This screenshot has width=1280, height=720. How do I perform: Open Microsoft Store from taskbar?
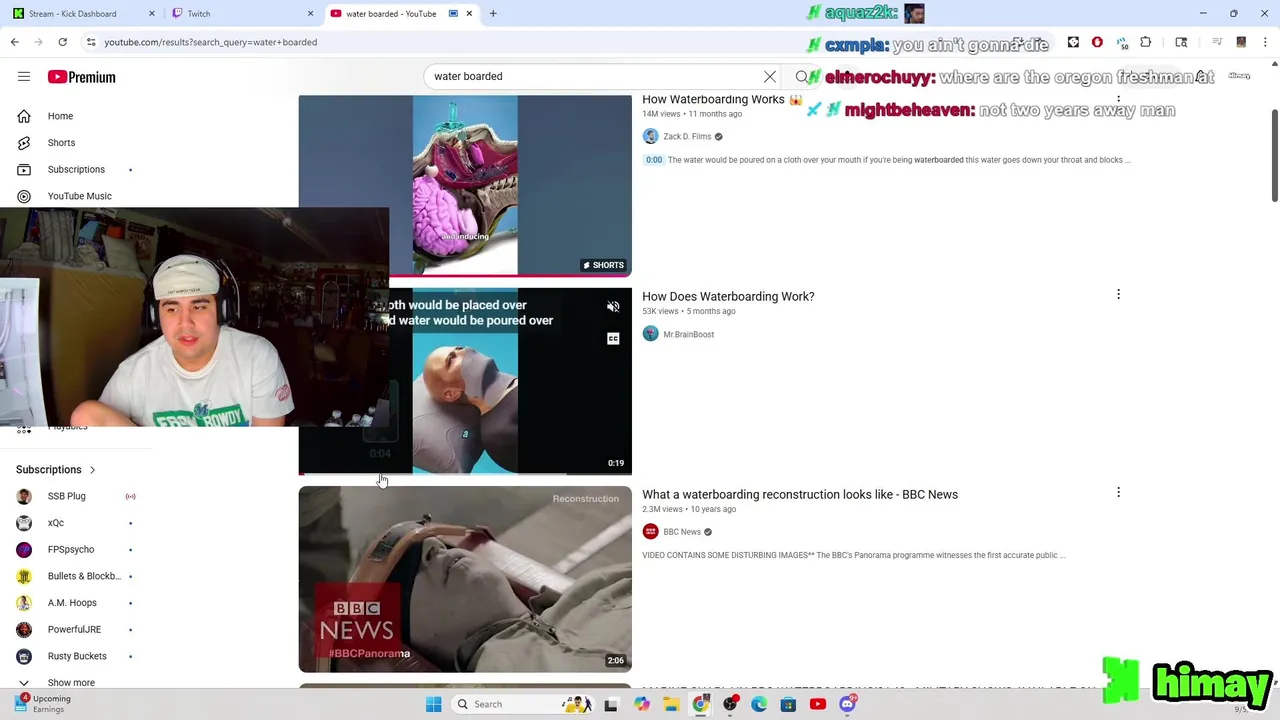(x=788, y=704)
